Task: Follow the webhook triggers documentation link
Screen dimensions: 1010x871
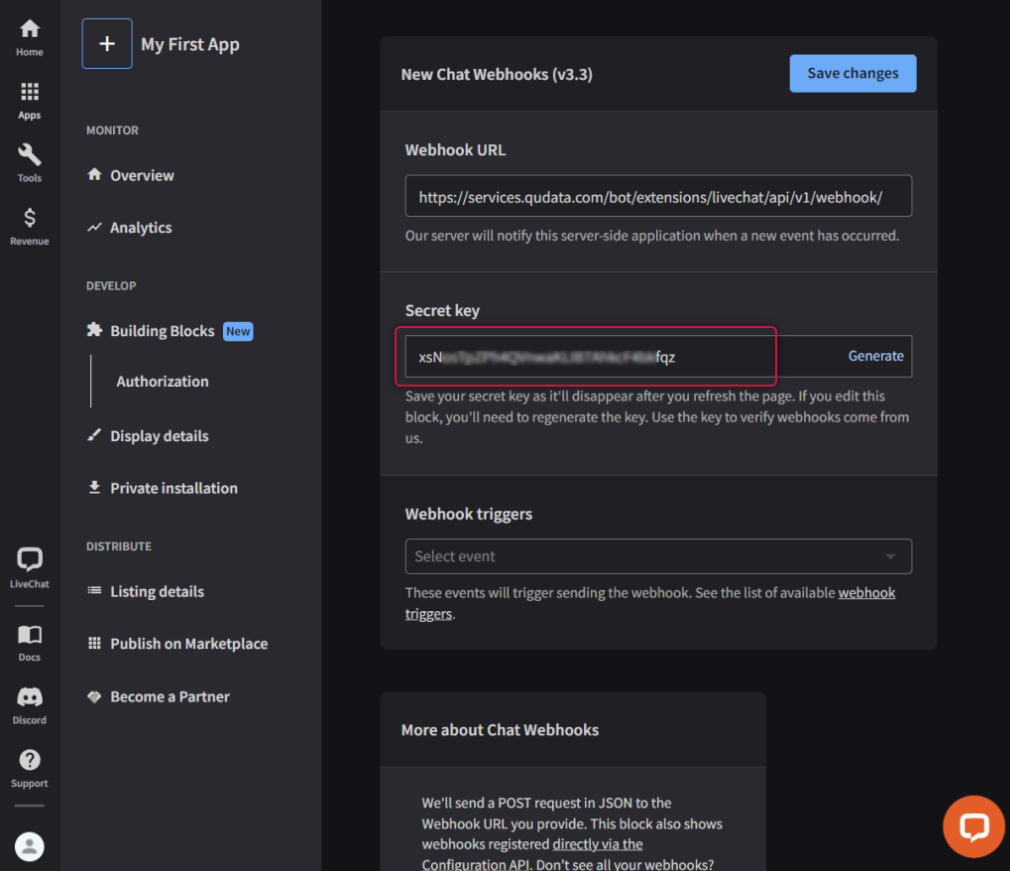Action: 866,593
